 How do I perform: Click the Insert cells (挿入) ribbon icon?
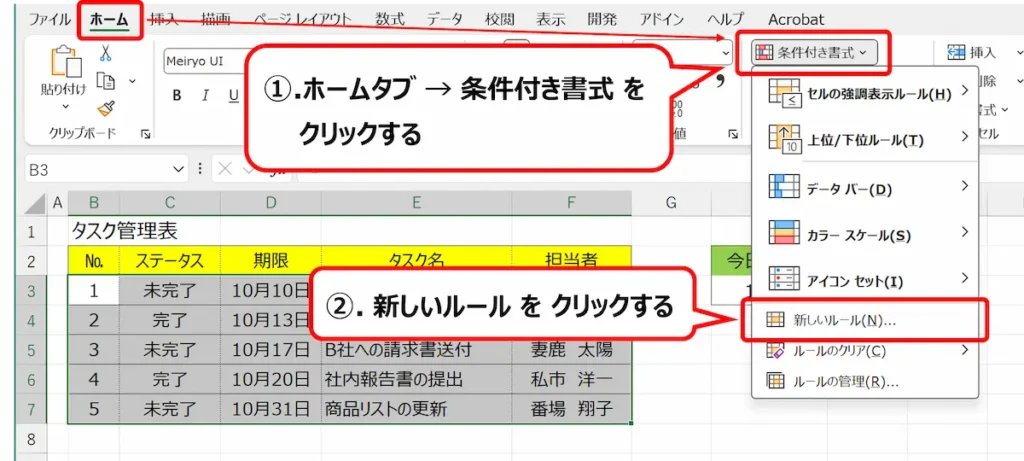click(957, 52)
